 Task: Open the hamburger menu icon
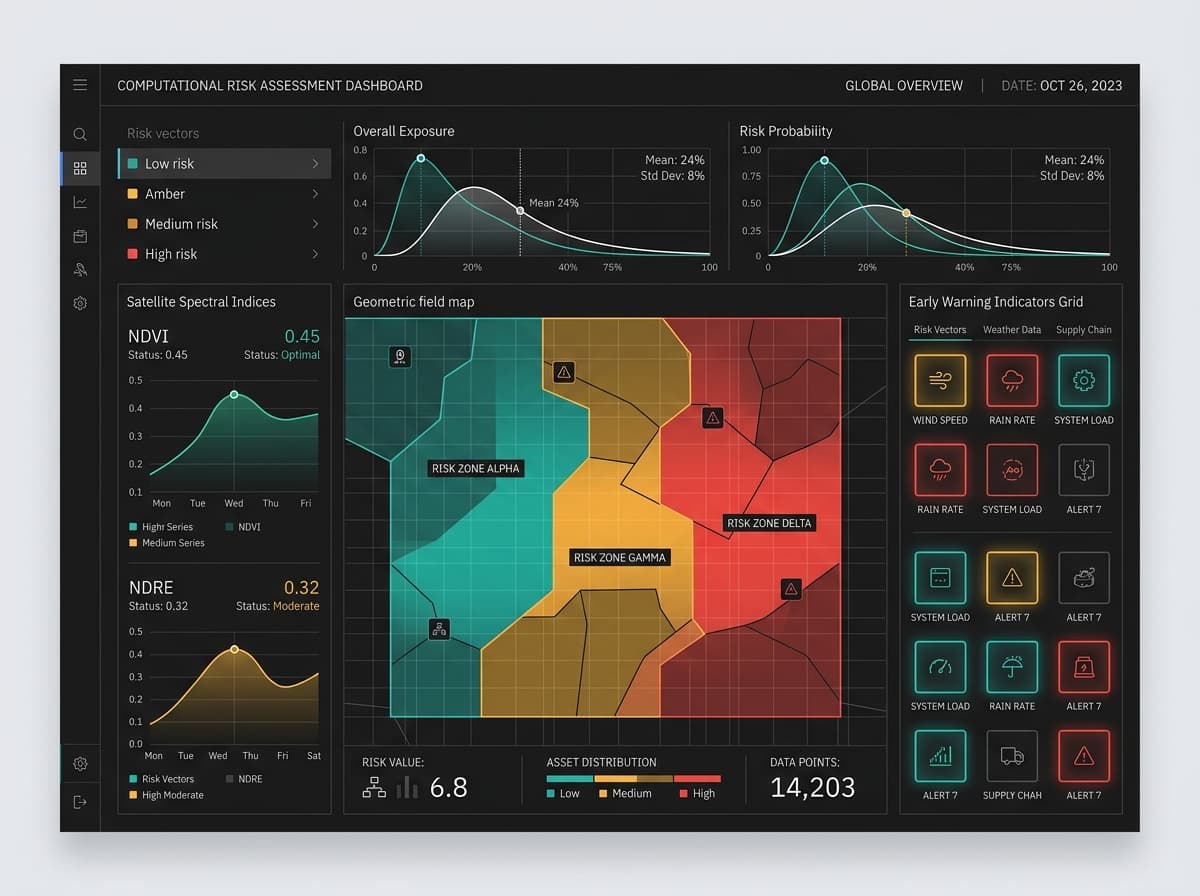(x=80, y=85)
